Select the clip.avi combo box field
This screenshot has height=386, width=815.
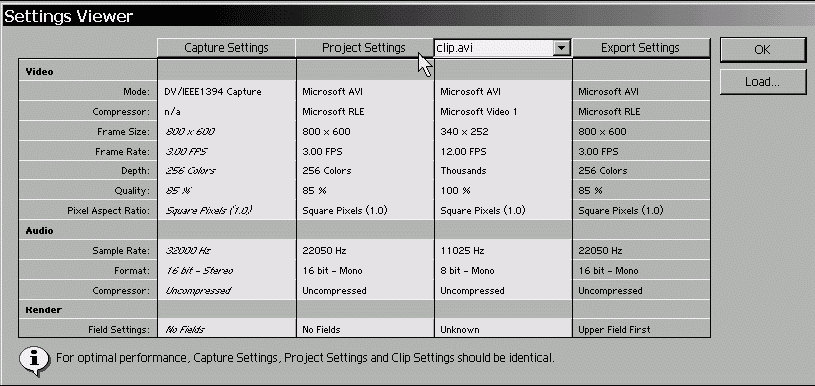pyautogui.click(x=502, y=48)
